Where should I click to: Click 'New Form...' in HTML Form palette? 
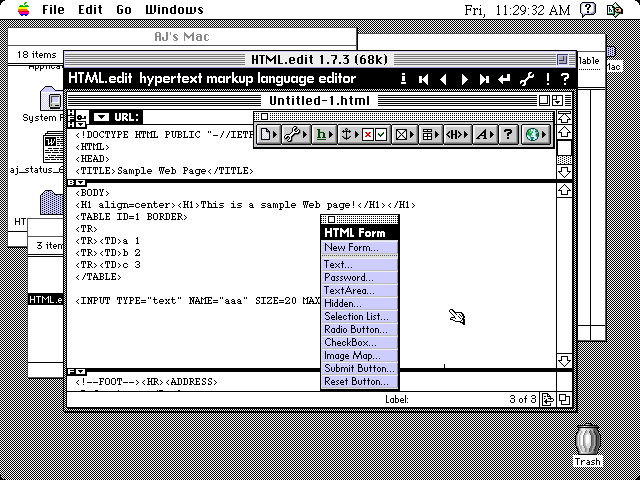350,247
